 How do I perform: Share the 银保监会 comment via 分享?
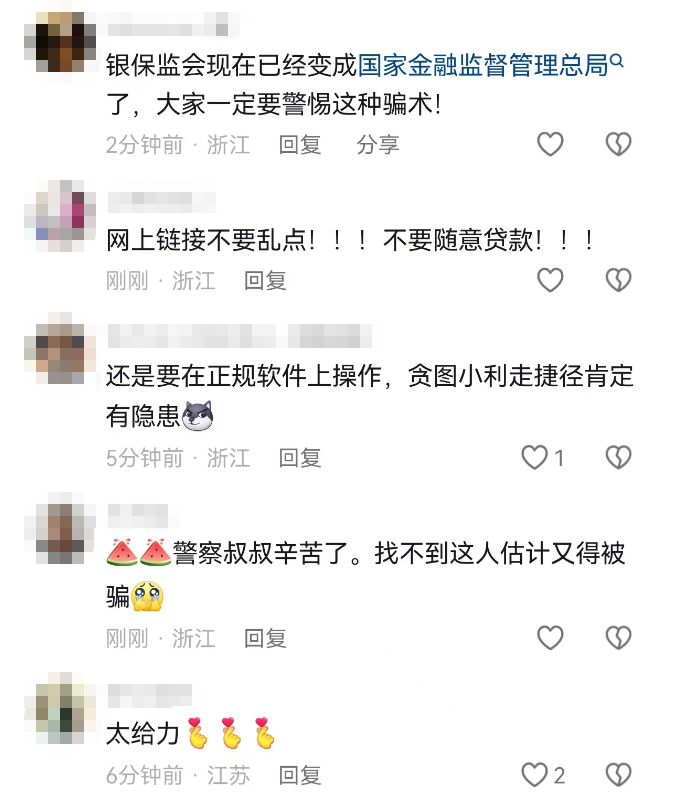tap(378, 145)
